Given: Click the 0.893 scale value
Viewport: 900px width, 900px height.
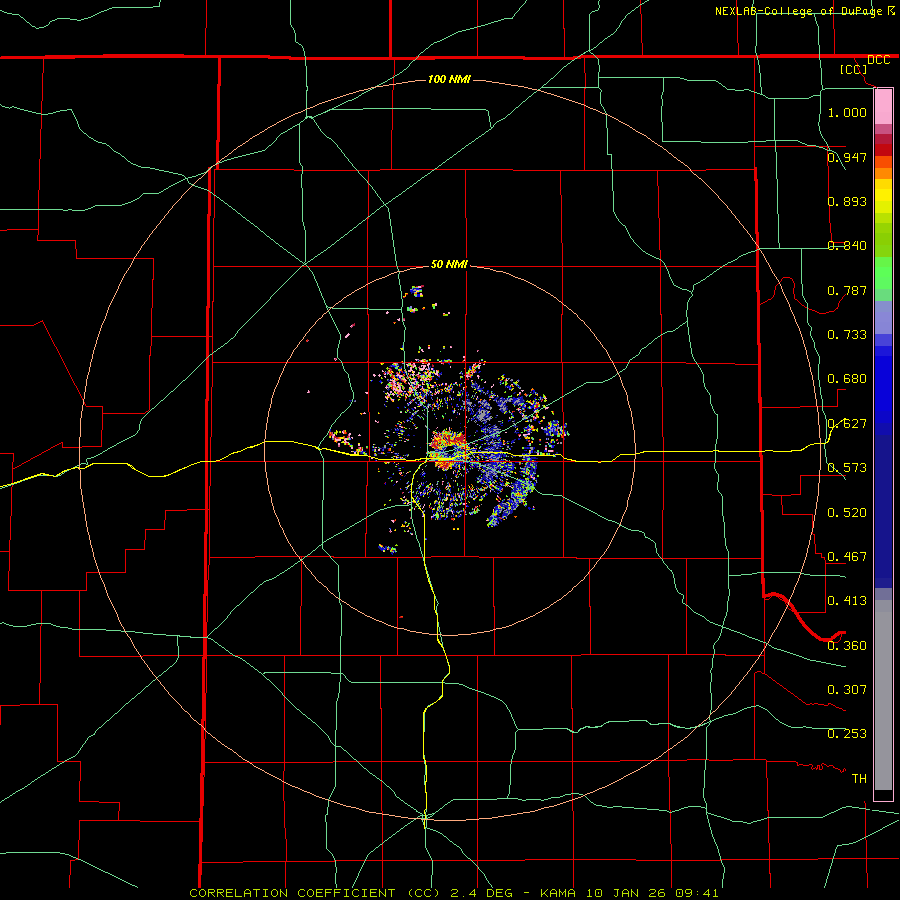Looking at the screenshot, I should tap(847, 201).
